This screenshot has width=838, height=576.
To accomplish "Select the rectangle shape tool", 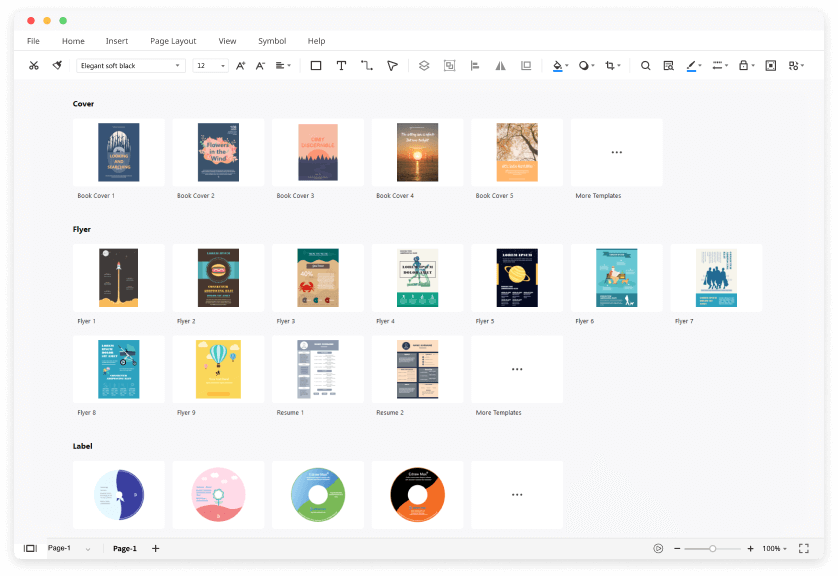I will pyautogui.click(x=316, y=66).
